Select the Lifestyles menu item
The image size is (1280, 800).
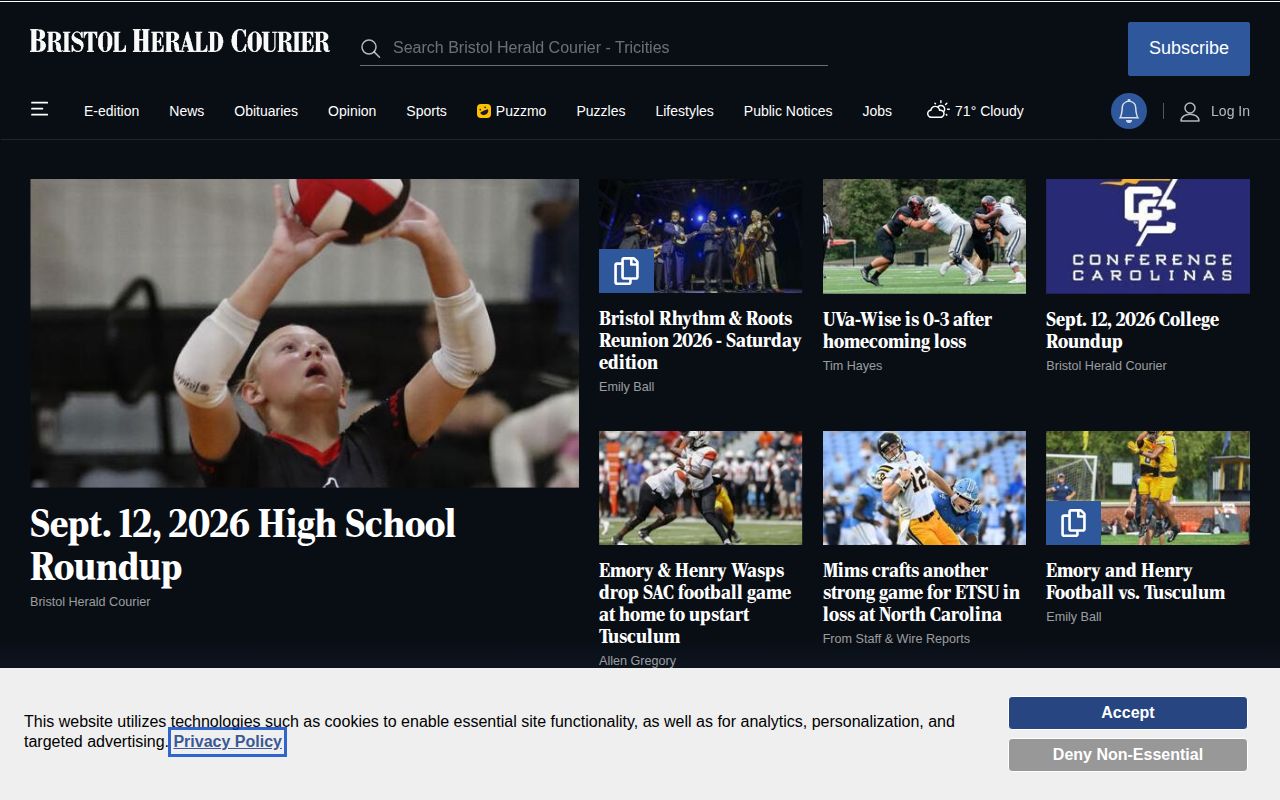pyautogui.click(x=684, y=111)
